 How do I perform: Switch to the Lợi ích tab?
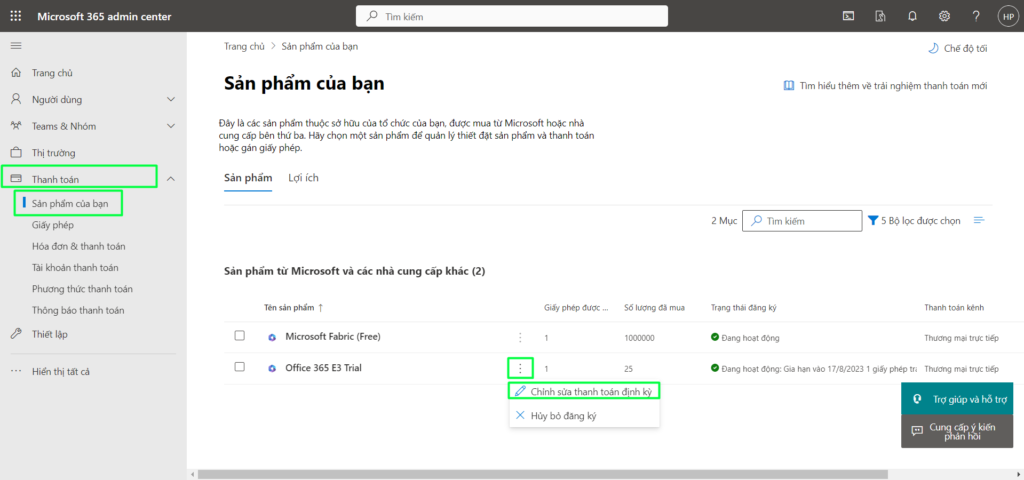(303, 178)
